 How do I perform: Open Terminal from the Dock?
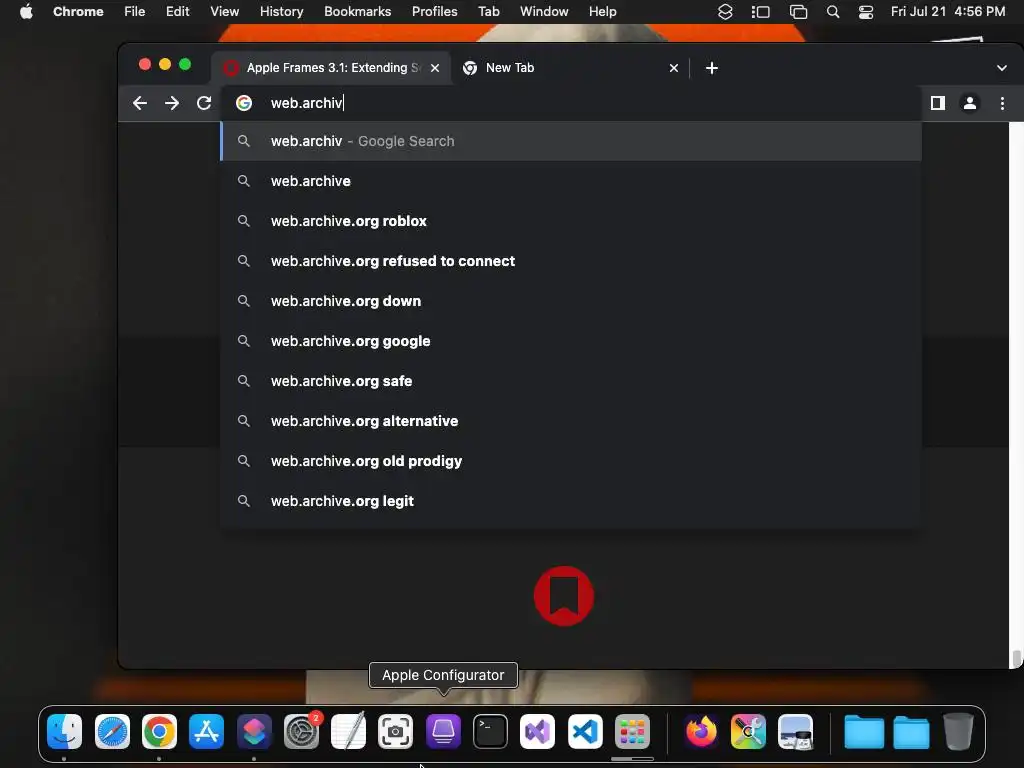(490, 731)
